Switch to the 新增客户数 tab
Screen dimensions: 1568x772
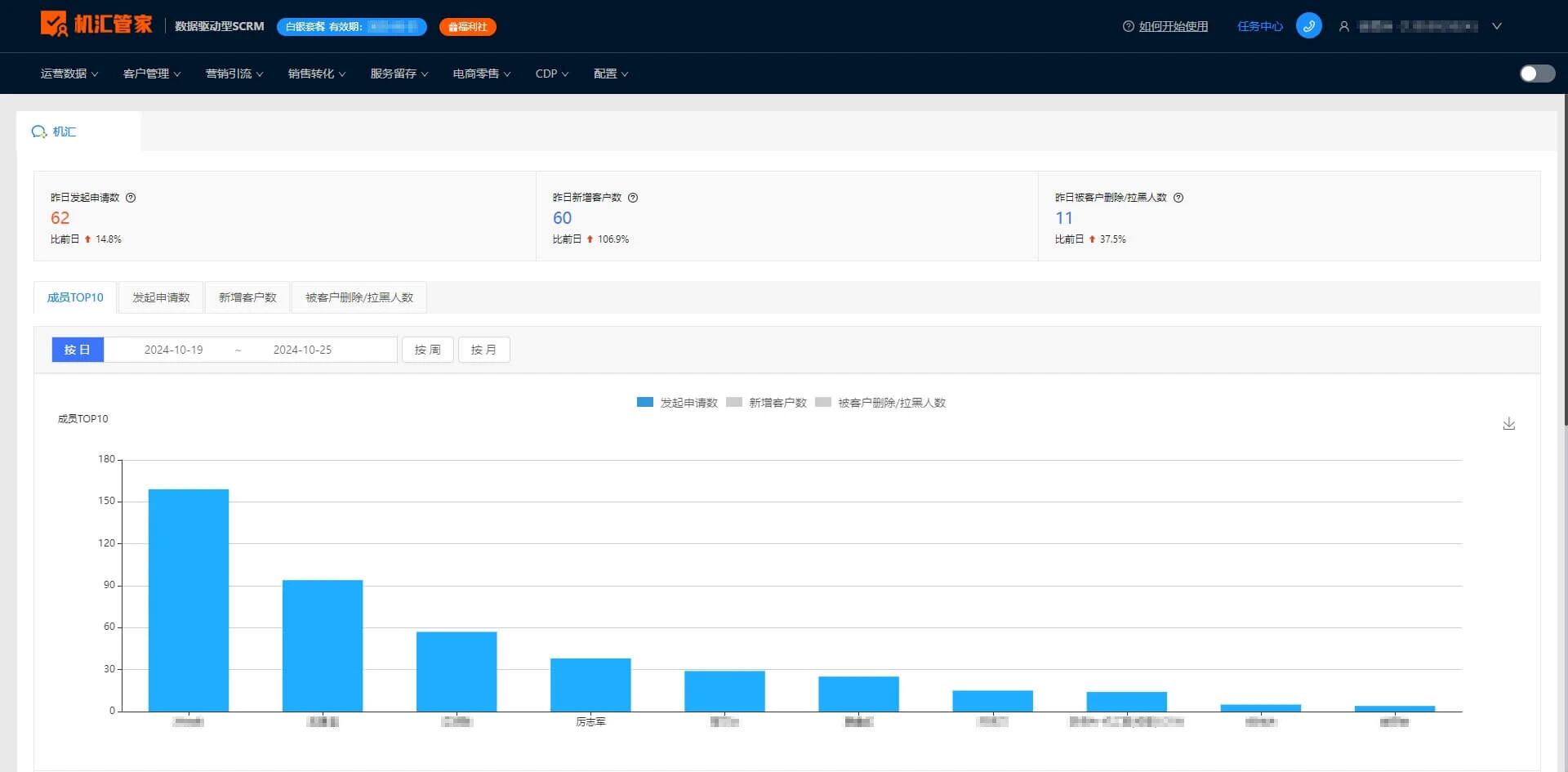pos(247,297)
